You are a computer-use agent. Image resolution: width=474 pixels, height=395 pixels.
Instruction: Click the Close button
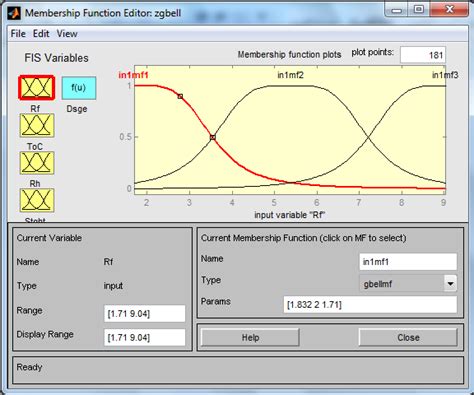tap(408, 337)
